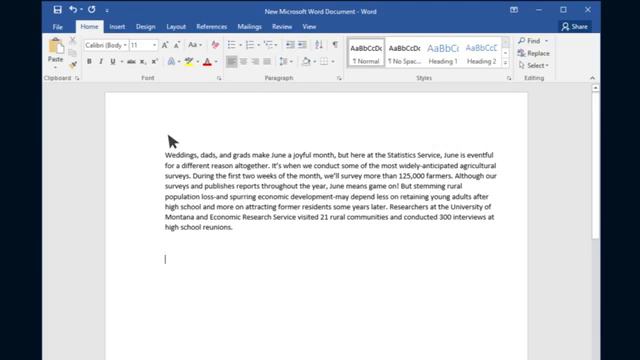Click the Paste clipboard icon
Image resolution: width=640 pixels, height=360 pixels.
pos(56,46)
